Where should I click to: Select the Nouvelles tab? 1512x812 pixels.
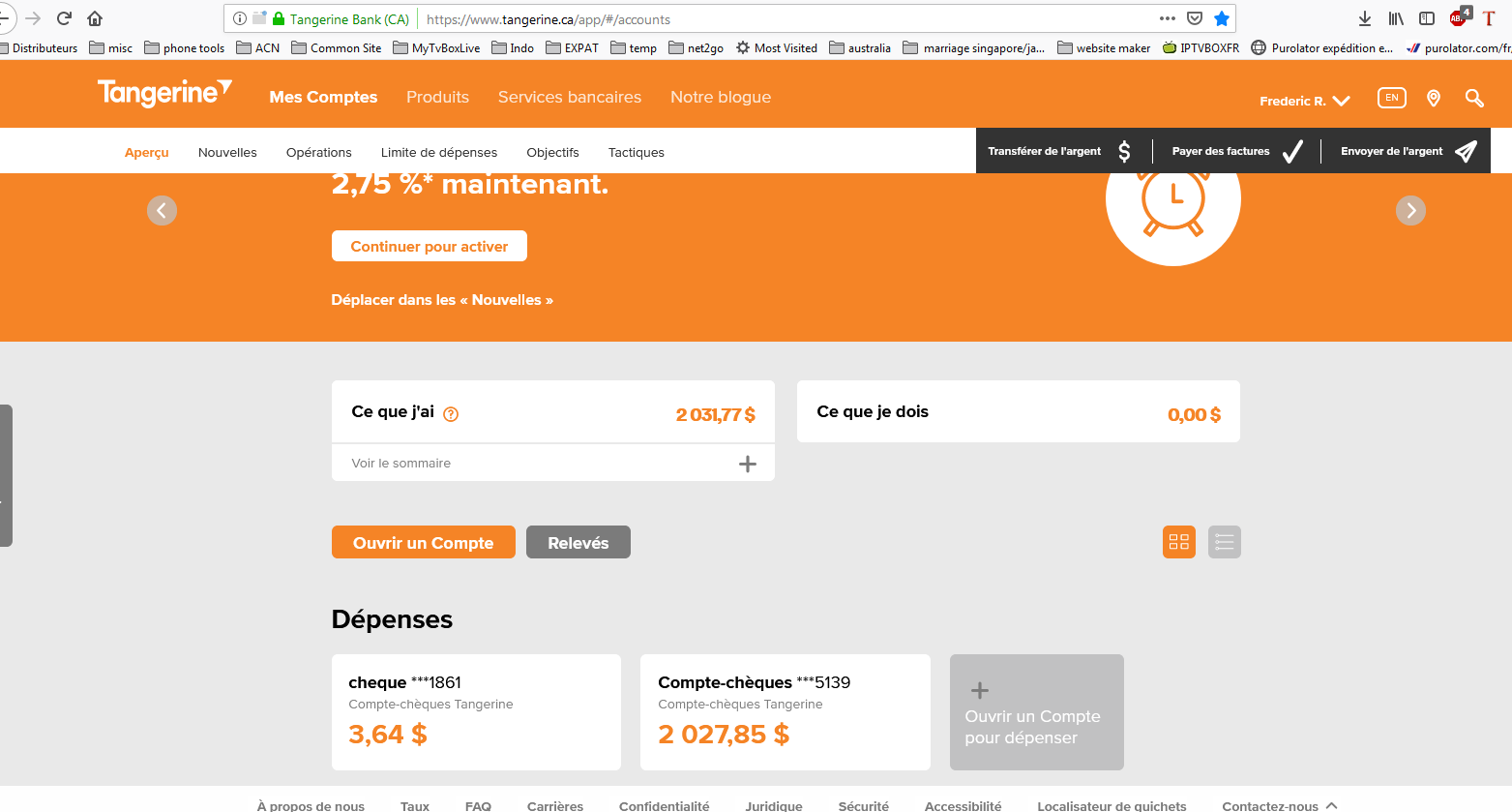tap(227, 152)
